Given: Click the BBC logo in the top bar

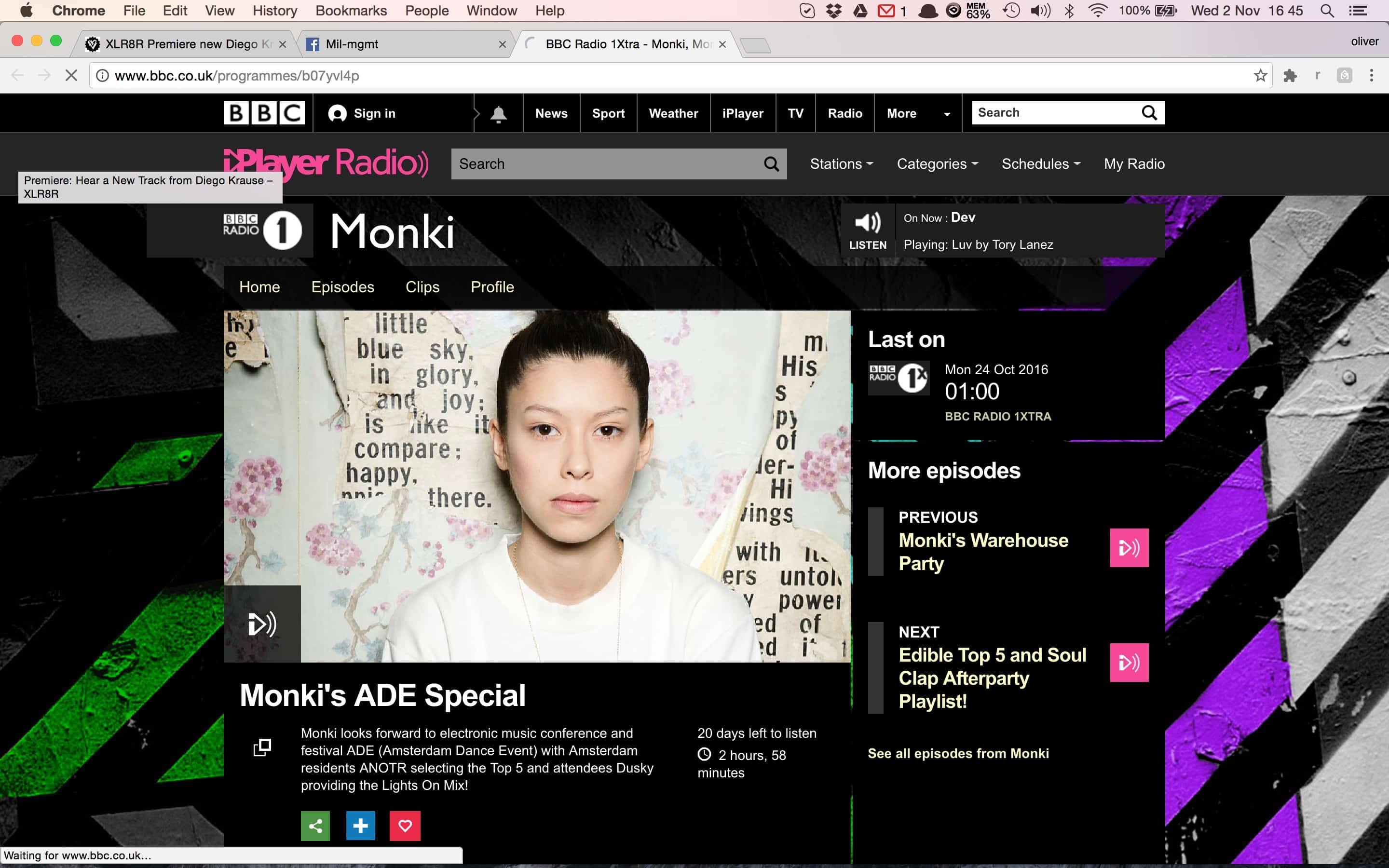Looking at the screenshot, I should point(263,113).
